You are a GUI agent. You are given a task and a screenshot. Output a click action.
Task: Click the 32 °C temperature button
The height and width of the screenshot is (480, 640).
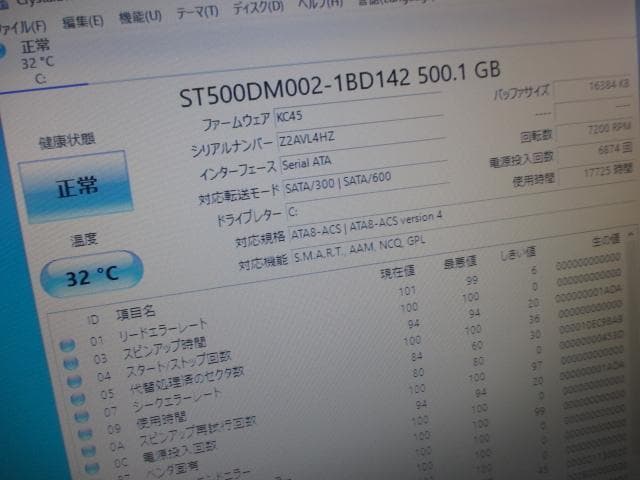(x=92, y=274)
